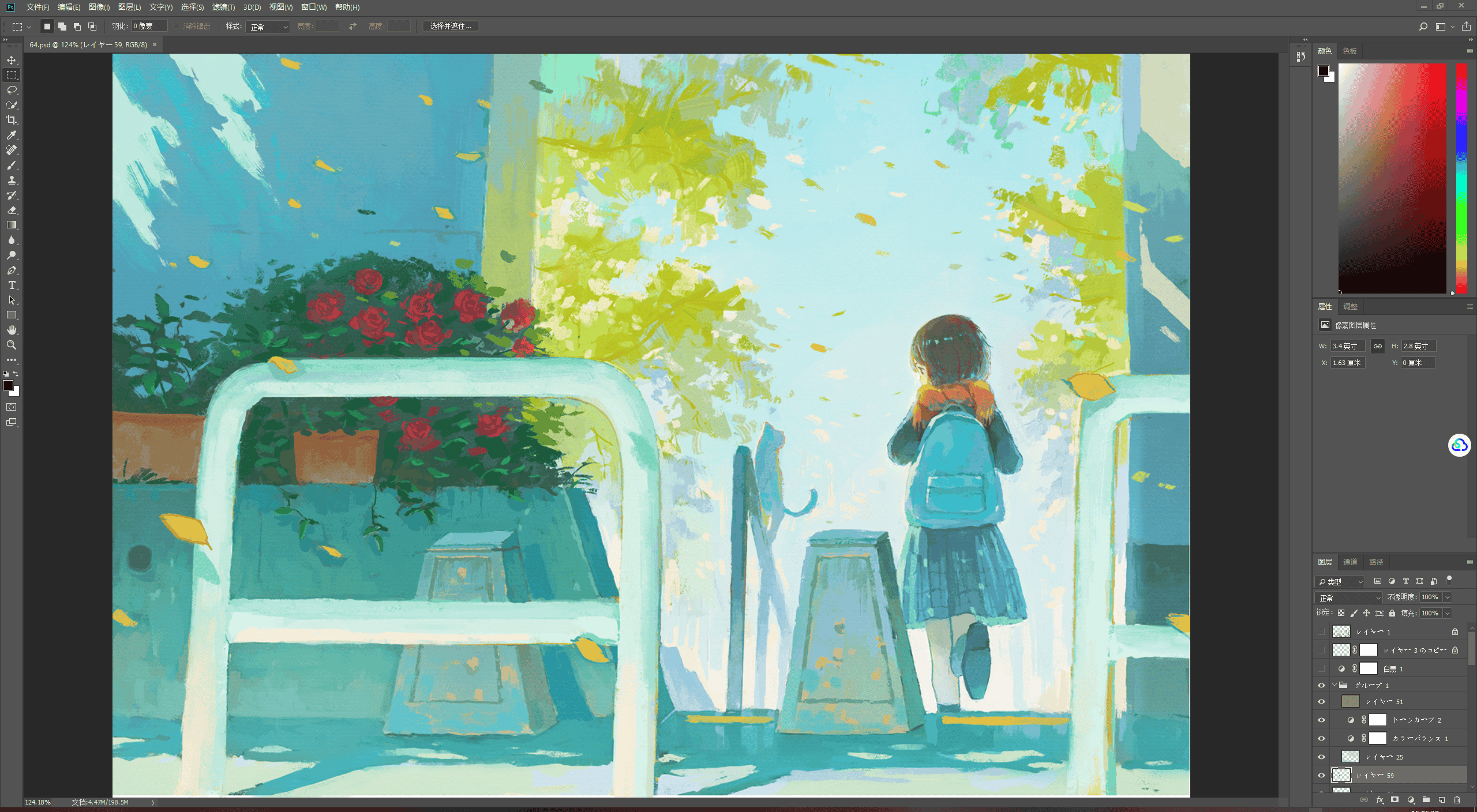Hide the レイヤー 51 layer
This screenshot has height=812, width=1477.
(1321, 701)
